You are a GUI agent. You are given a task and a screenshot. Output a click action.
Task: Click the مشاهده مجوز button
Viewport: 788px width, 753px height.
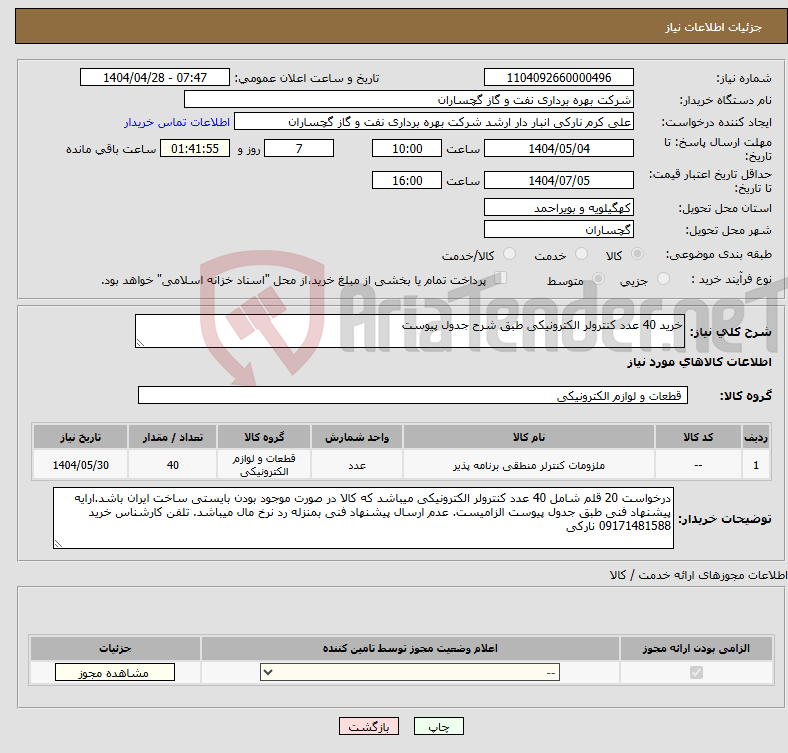pyautogui.click(x=115, y=673)
